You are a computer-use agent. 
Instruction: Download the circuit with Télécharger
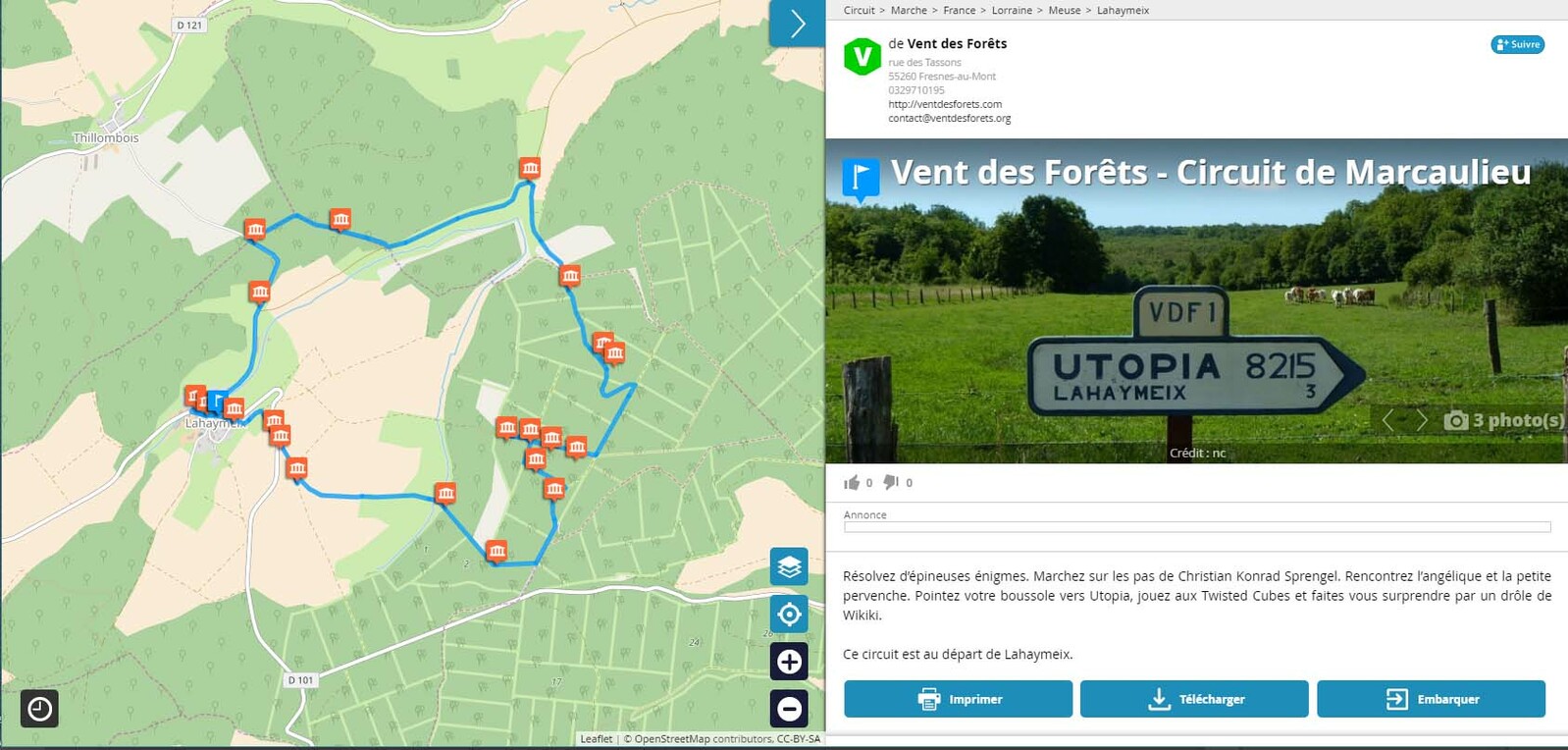(x=1194, y=699)
